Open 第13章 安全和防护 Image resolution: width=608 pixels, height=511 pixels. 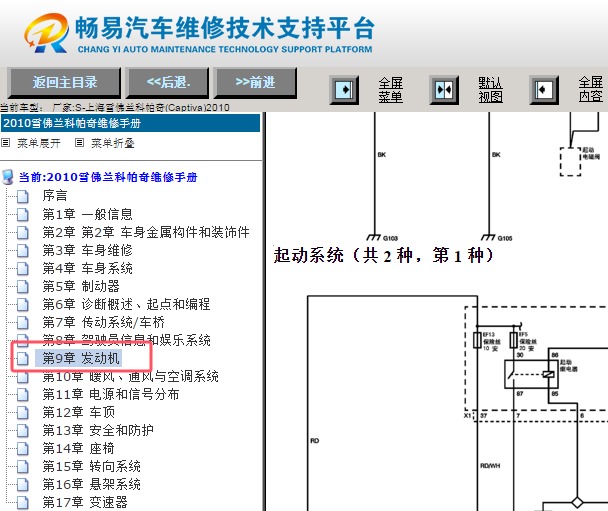98,430
